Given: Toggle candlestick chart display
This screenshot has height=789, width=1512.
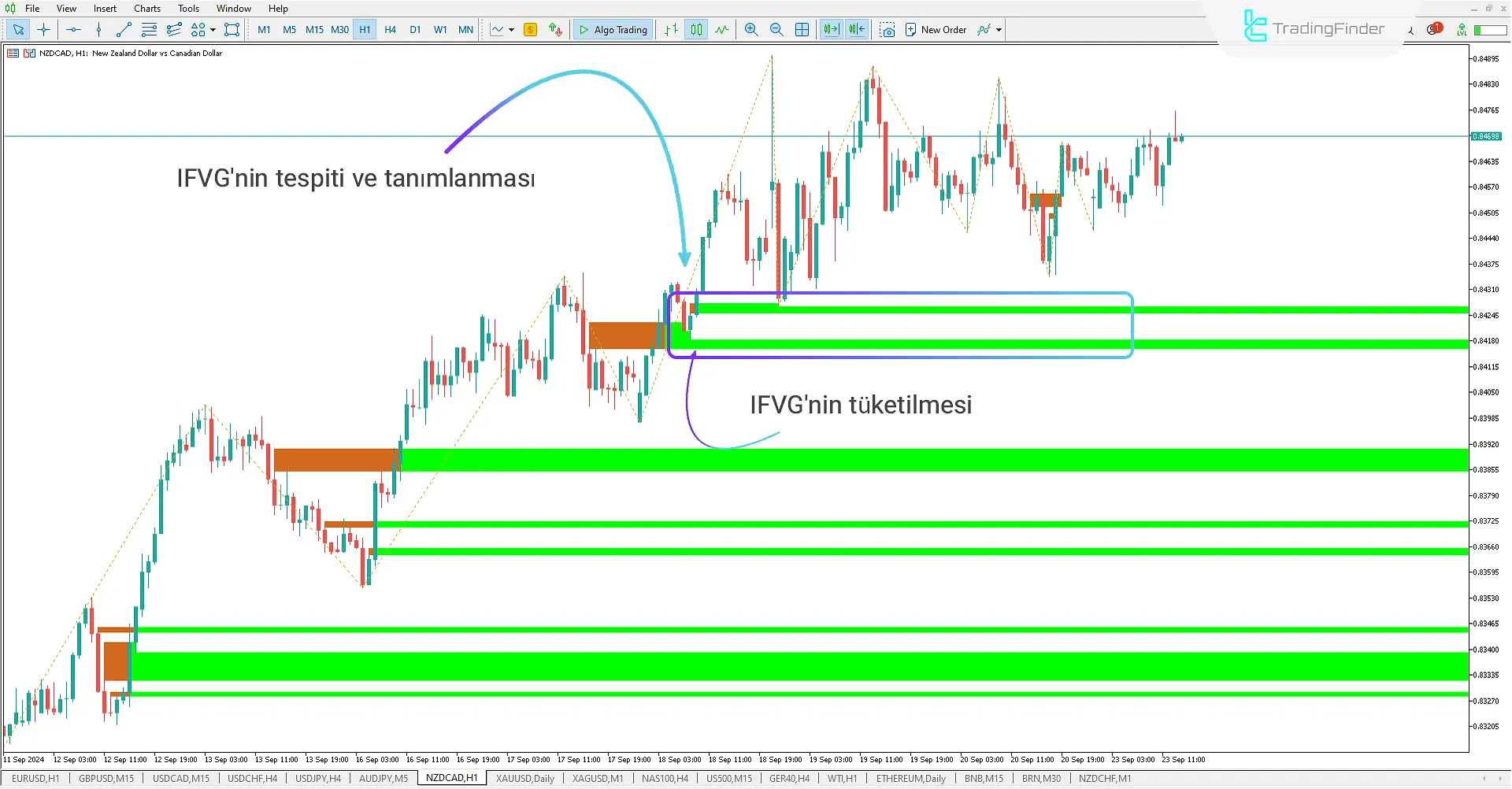Looking at the screenshot, I should 696,29.
